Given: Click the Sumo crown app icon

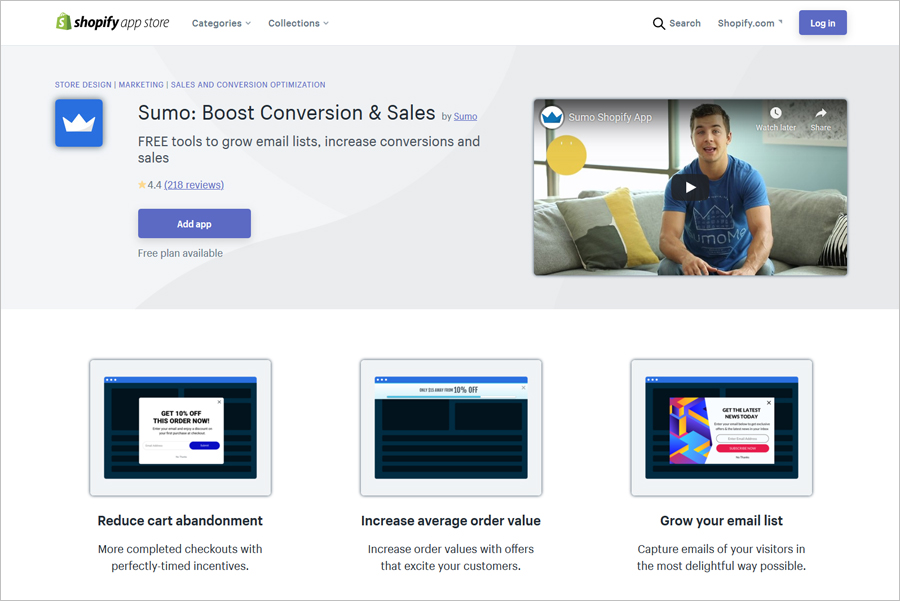Looking at the screenshot, I should click(79, 123).
